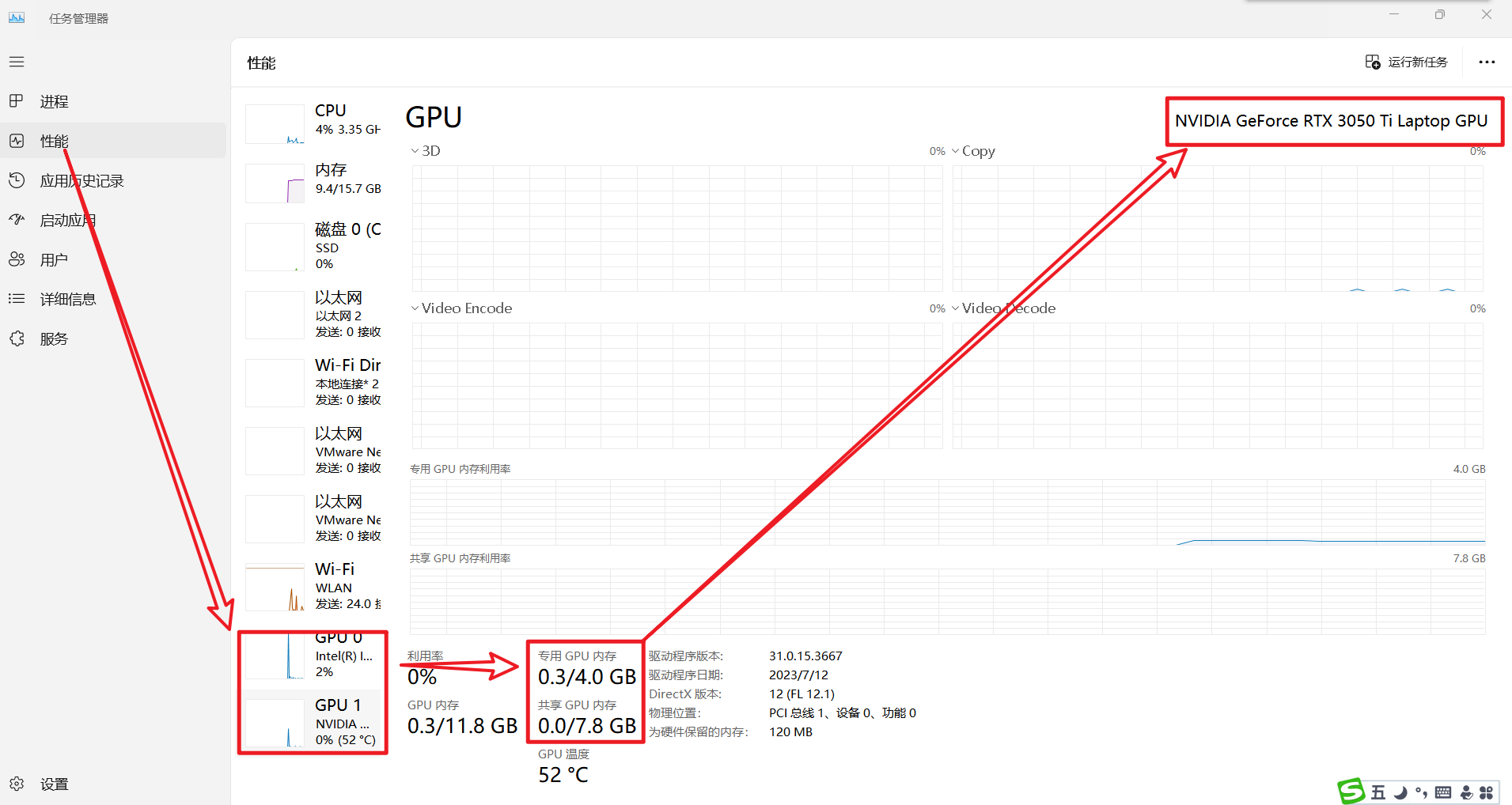This screenshot has height=805, width=1512.
Task: Click the green Sogou S logo
Action: [1351, 791]
